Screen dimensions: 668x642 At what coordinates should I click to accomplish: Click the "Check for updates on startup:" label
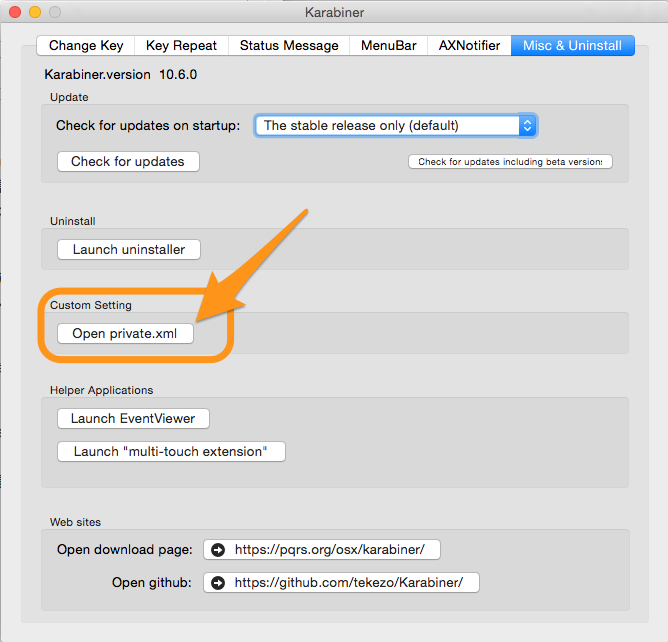click(x=148, y=125)
